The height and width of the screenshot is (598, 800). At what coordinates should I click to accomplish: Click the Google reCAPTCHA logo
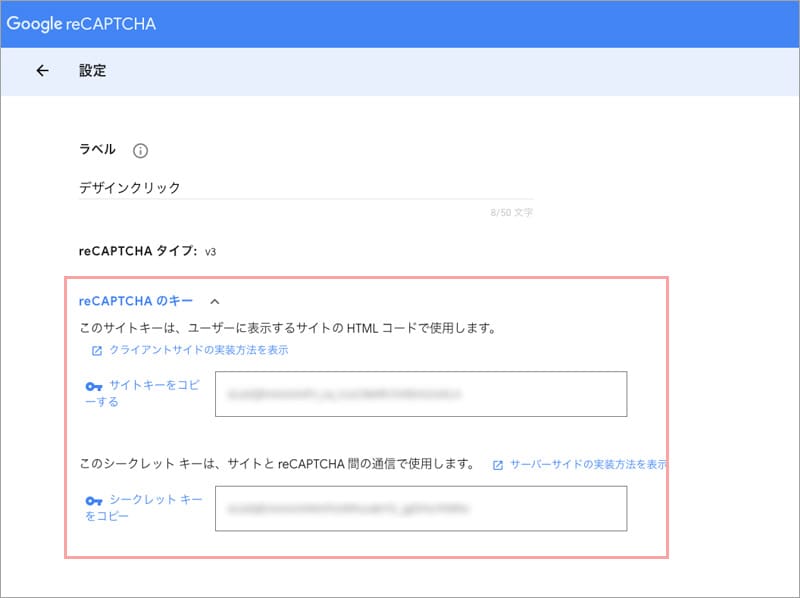pyautogui.click(x=82, y=23)
